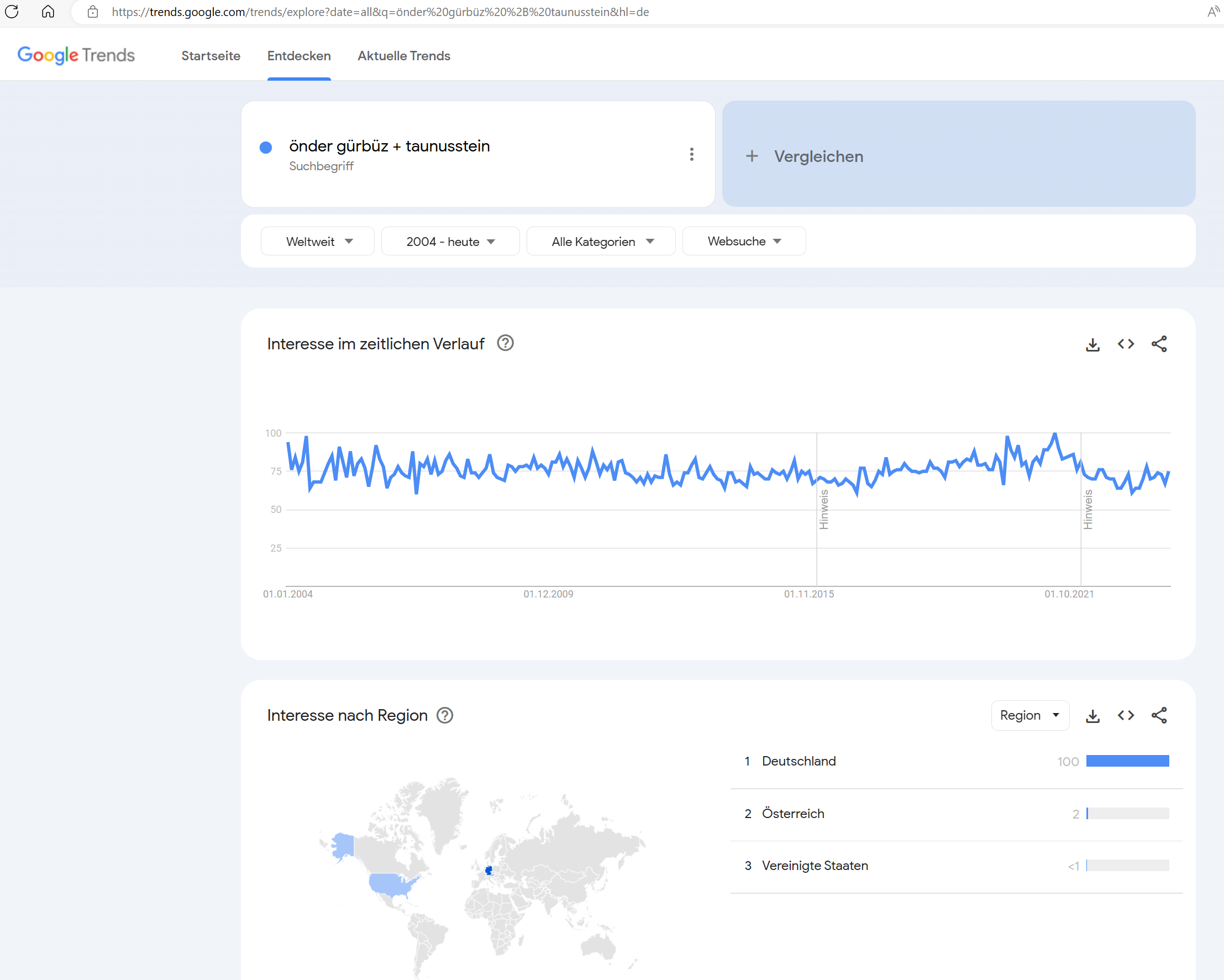Click the Österreich interest bar
Viewport: 1224px width, 980px height.
click(x=1127, y=814)
